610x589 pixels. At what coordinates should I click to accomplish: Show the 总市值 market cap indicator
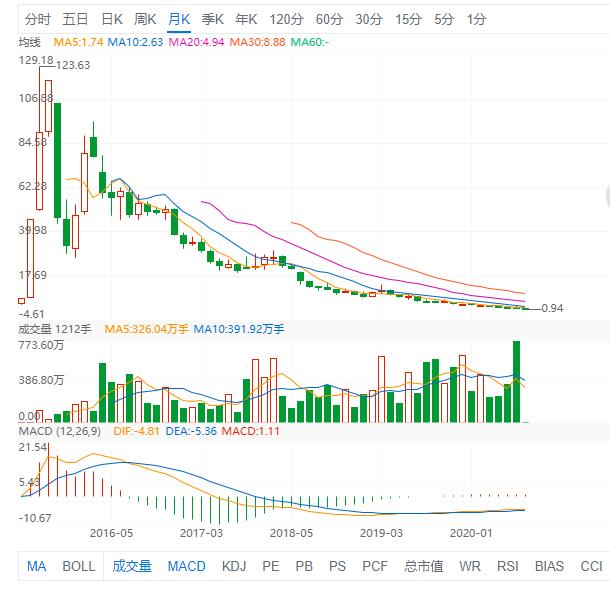pyautogui.click(x=424, y=566)
